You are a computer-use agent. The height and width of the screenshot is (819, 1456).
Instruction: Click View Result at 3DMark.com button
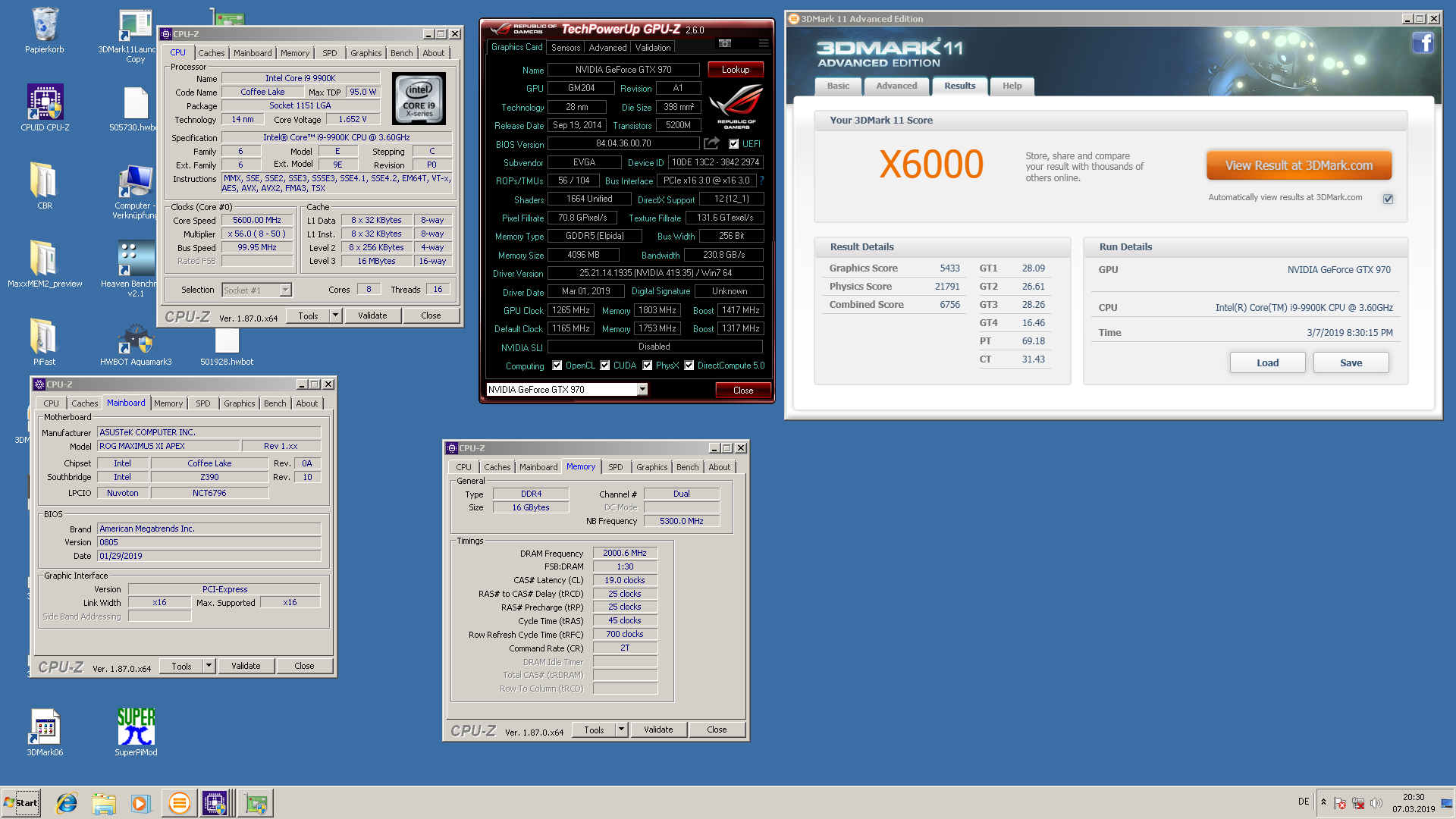(x=1299, y=165)
